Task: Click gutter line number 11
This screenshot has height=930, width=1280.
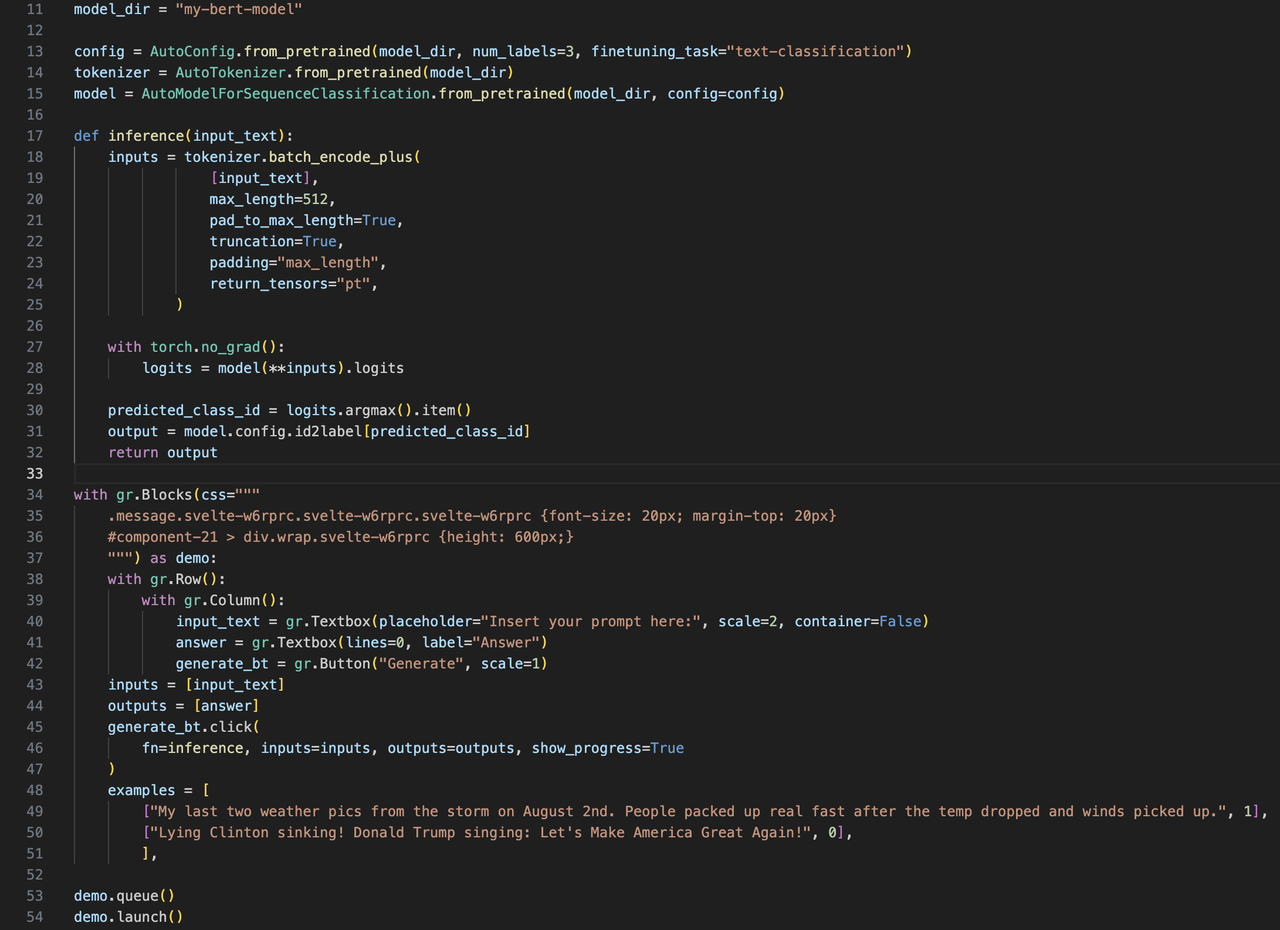Action: pos(35,9)
